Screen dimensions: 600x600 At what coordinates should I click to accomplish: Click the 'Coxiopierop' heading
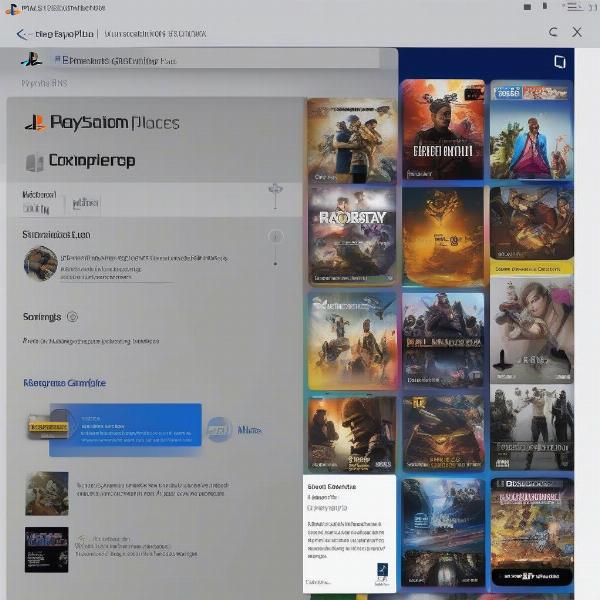coord(92,161)
